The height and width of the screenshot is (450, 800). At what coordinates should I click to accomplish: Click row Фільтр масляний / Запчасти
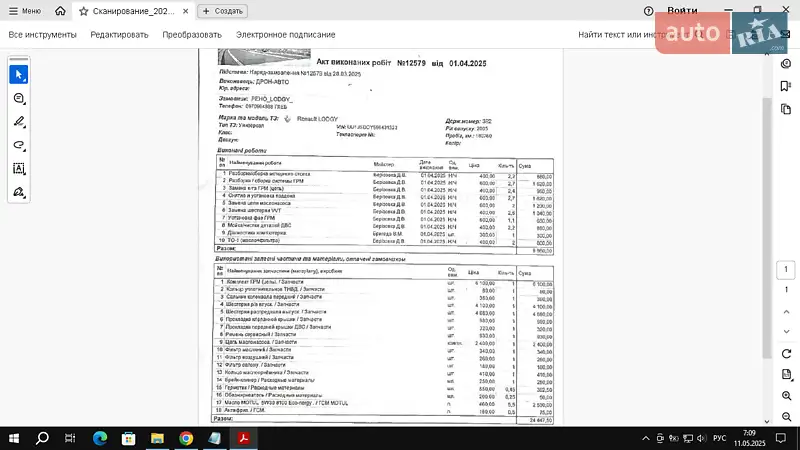(x=384, y=350)
